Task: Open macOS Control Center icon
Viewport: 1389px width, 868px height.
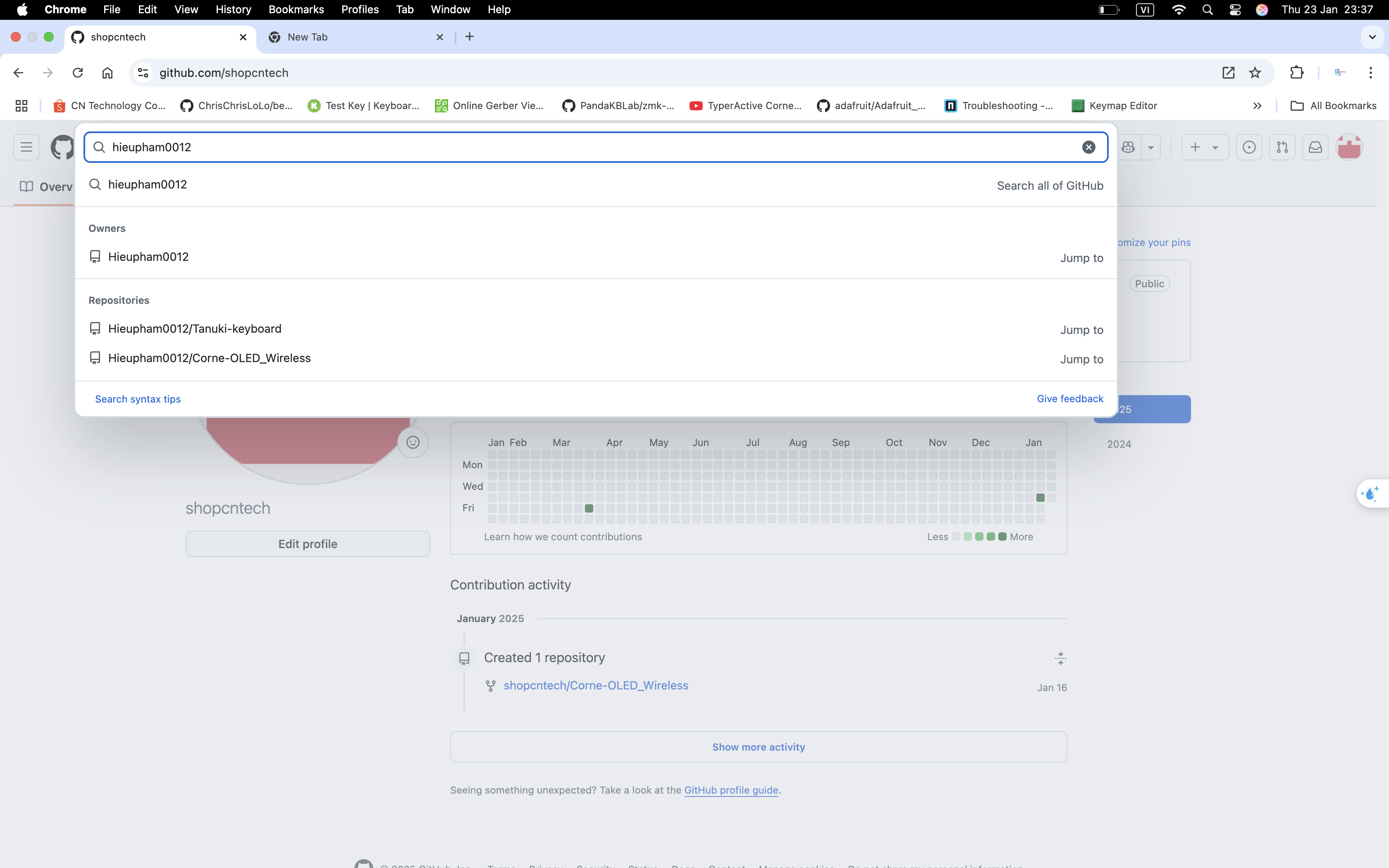Action: [x=1235, y=10]
